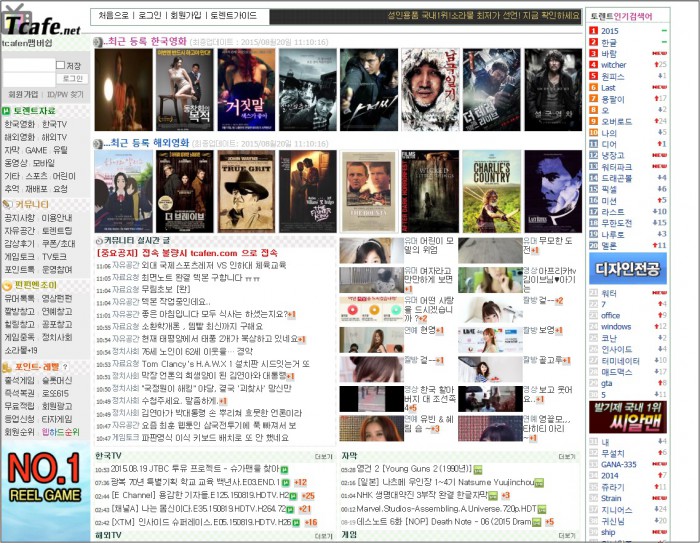Click green icon after Young Guns 2 entry
The height and width of the screenshot is (543, 700).
coord(478,469)
